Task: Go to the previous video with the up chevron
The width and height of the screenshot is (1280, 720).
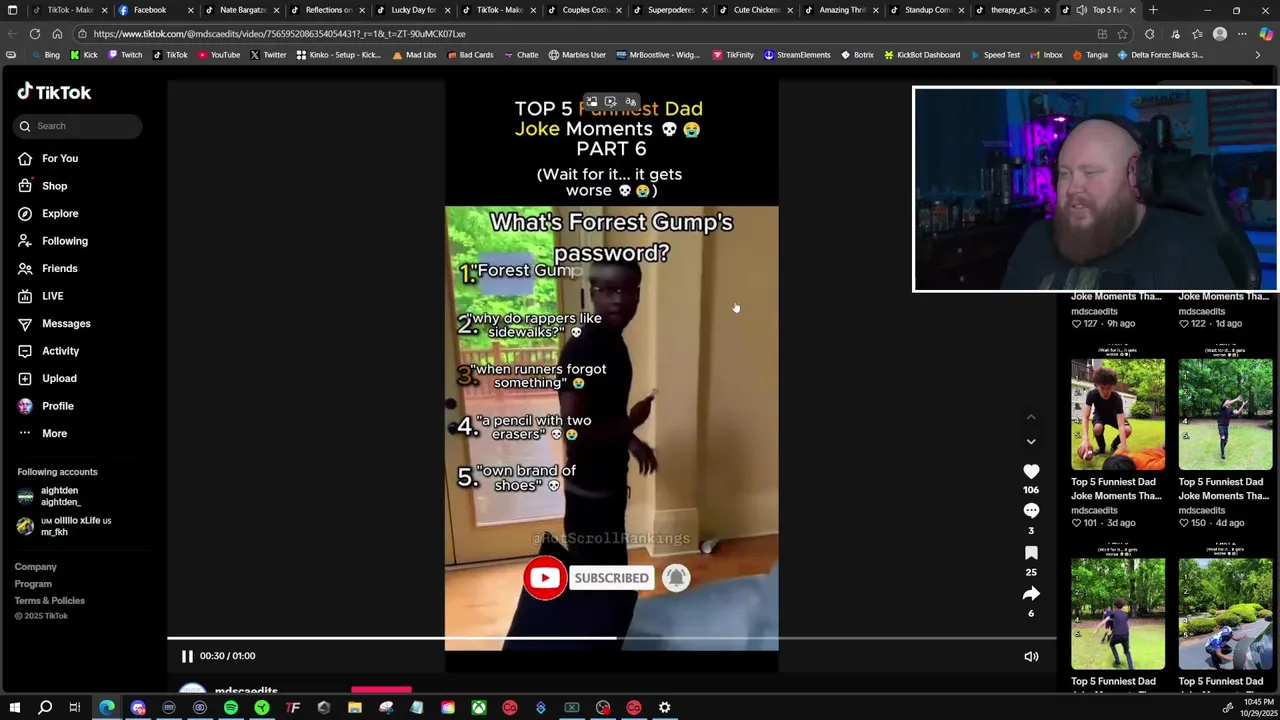Action: (1031, 417)
